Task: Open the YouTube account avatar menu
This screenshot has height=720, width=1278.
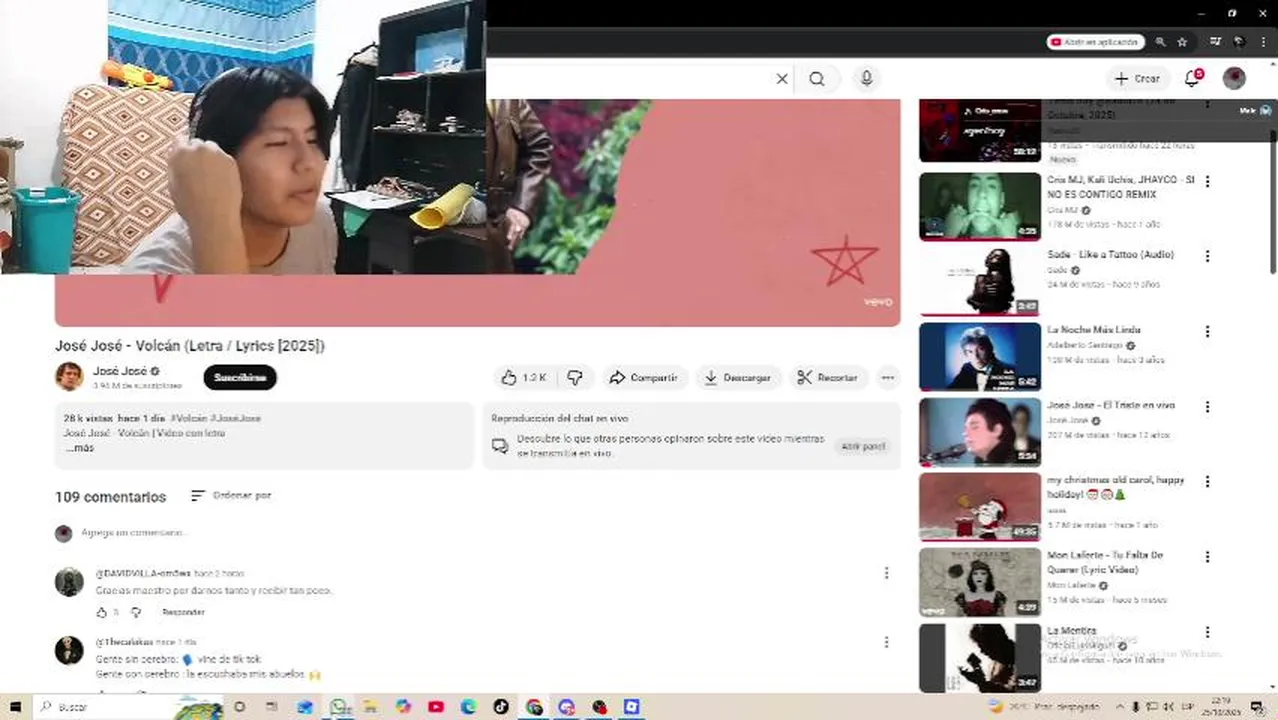Action: pos(1234,79)
